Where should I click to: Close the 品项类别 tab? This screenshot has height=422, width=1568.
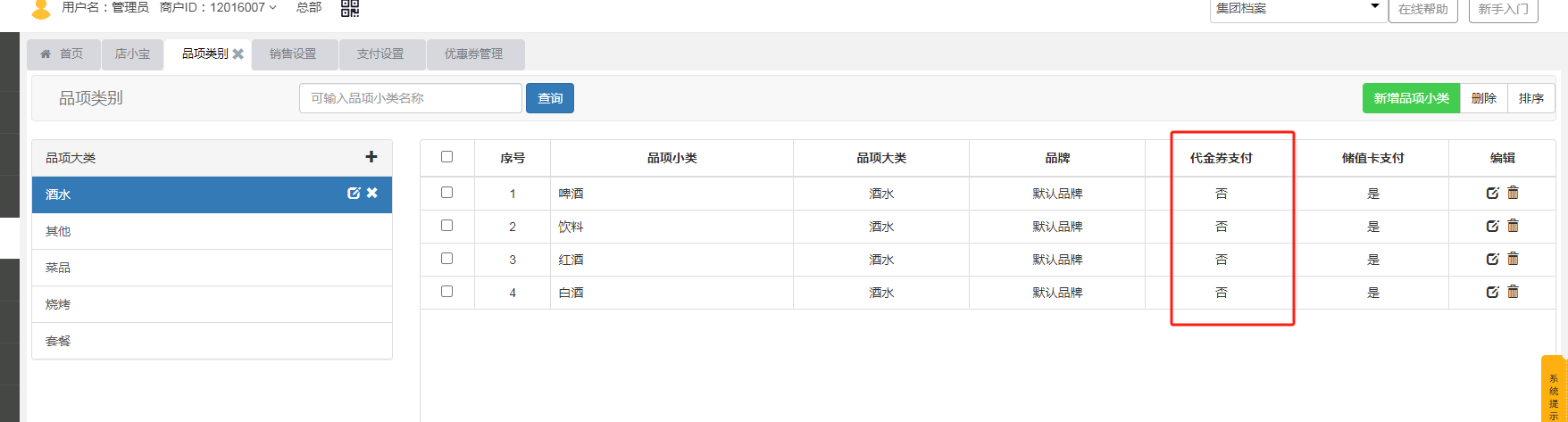point(238,54)
